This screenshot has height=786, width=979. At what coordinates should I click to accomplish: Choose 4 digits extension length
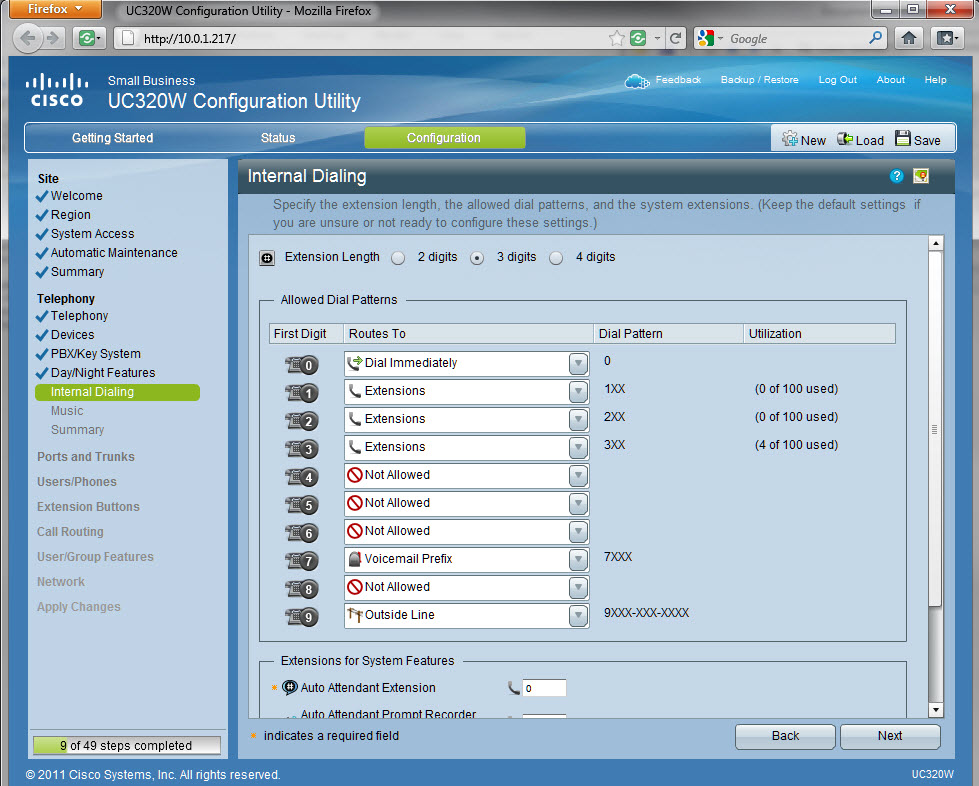556,258
